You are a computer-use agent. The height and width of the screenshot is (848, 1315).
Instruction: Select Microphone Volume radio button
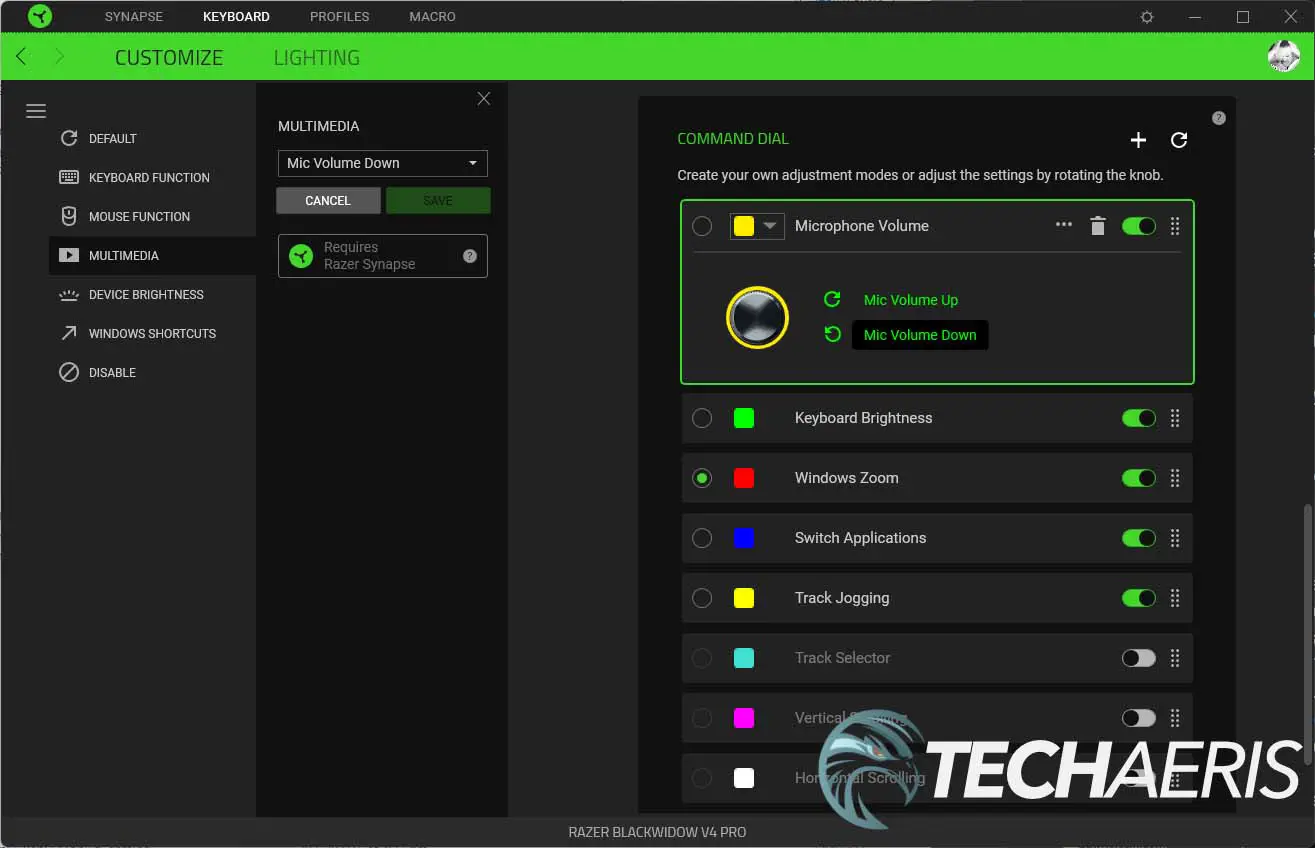702,226
